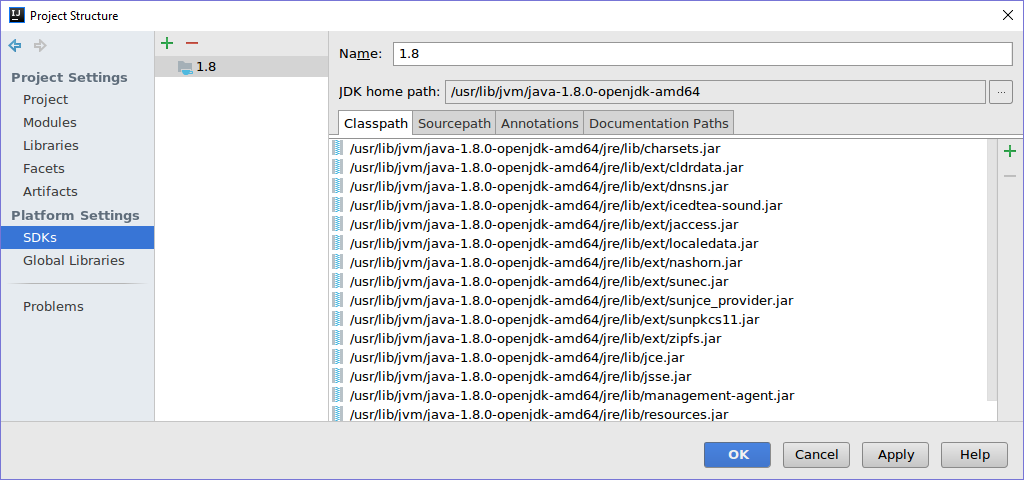
Task: Remove classpath entry with minus icon
Action: pos(1010,176)
